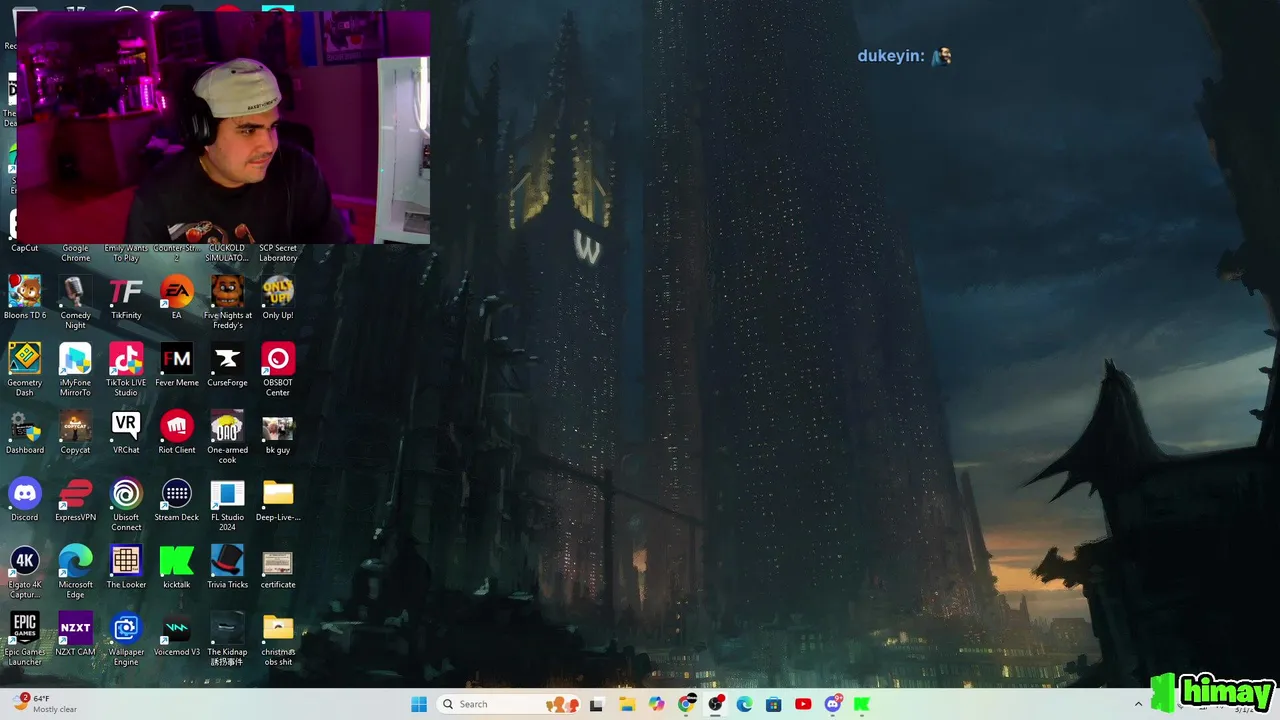Screen dimensions: 1280x720
Task: Switch to Discord on the taskbar
Action: (833, 704)
